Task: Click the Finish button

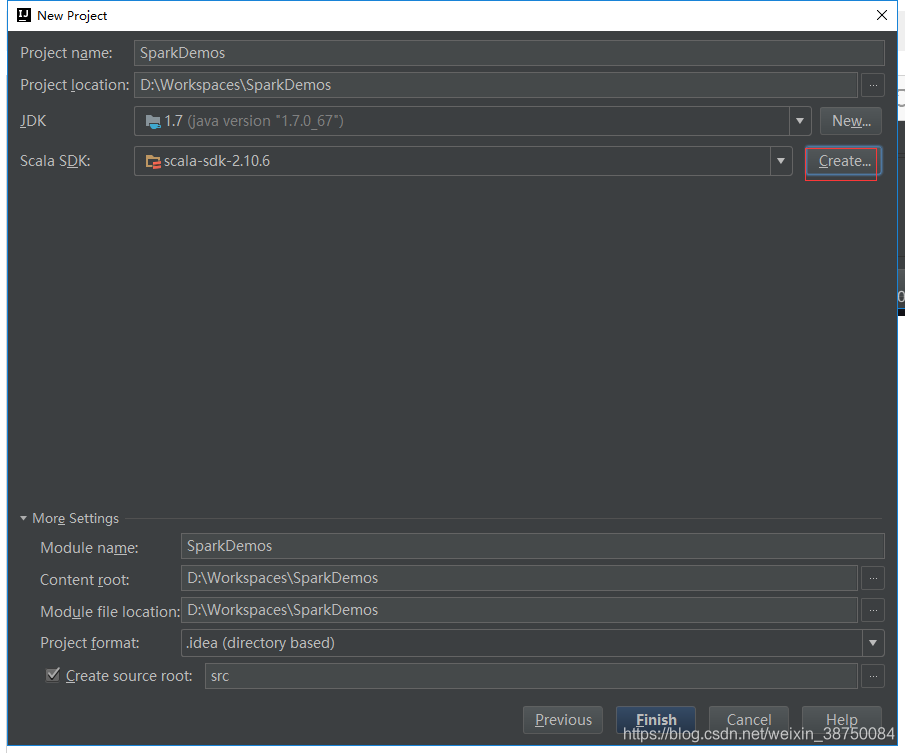Action: (x=655, y=719)
